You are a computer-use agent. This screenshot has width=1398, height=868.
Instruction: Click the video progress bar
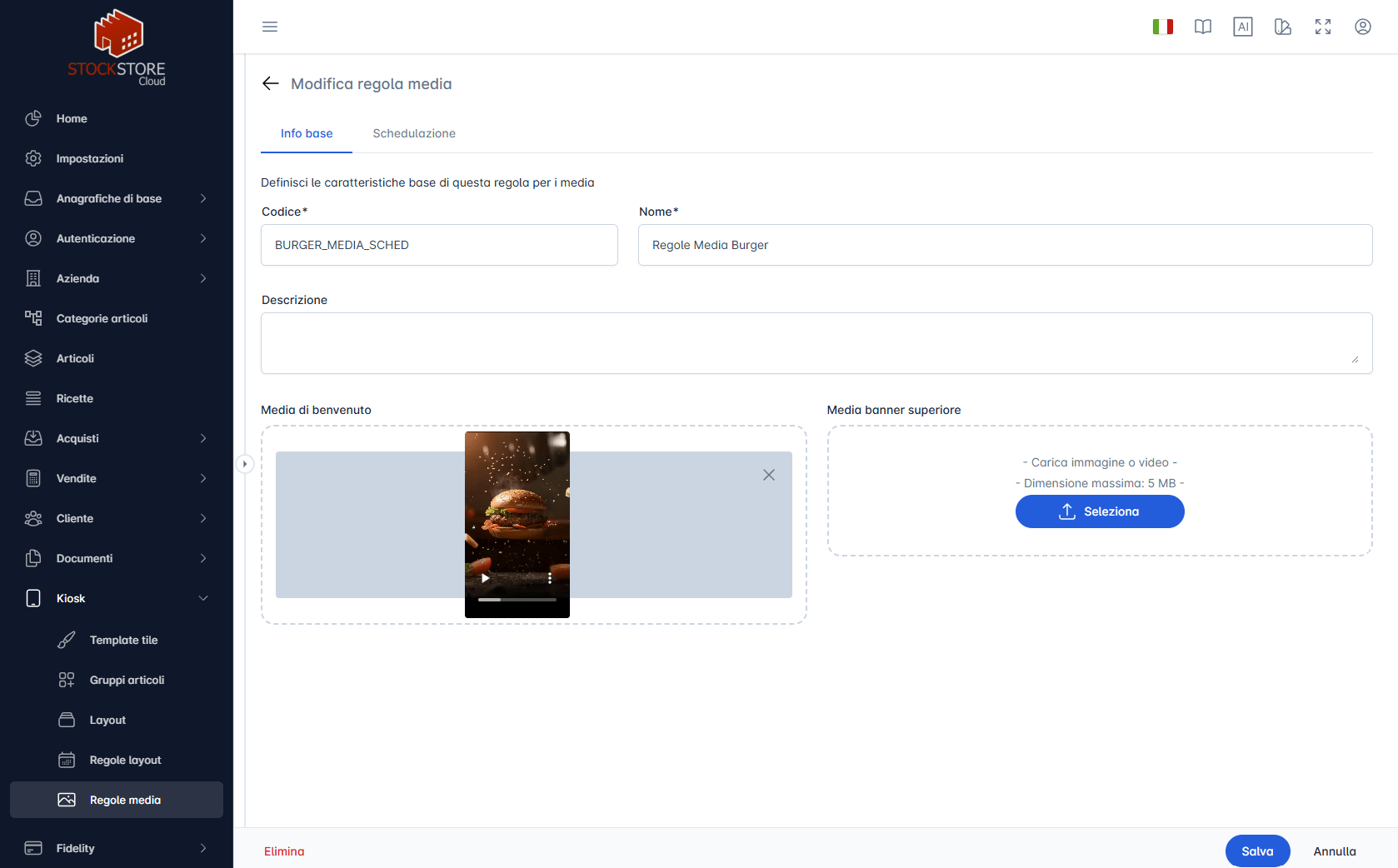517,600
